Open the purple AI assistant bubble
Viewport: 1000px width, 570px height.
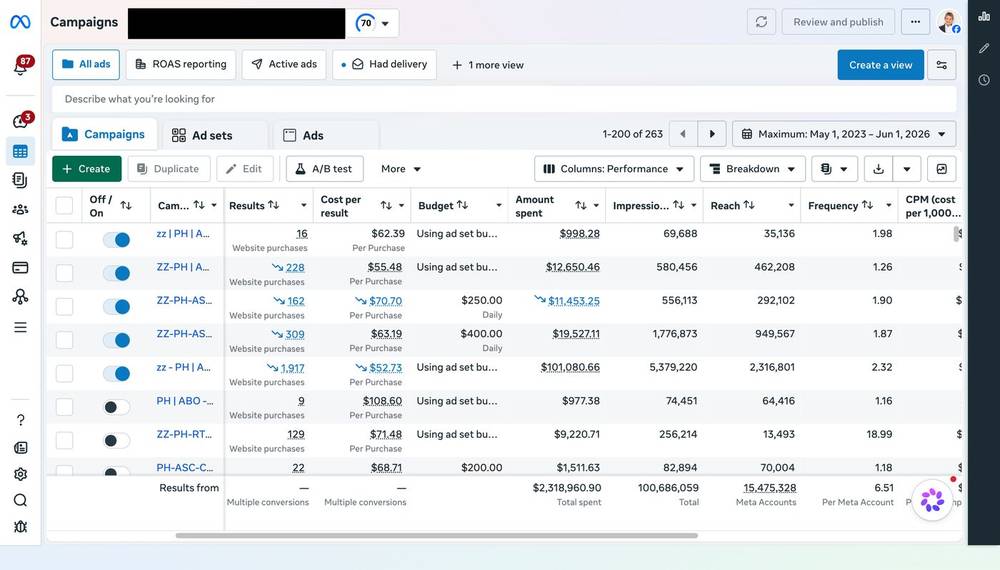(932, 500)
